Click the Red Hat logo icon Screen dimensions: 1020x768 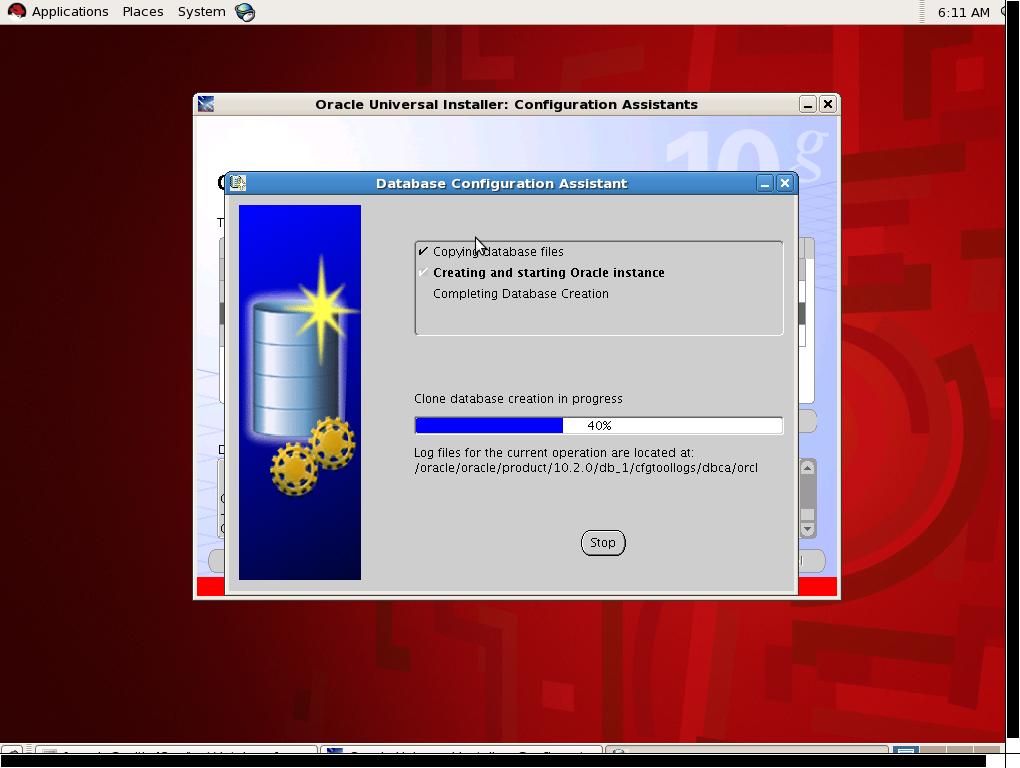16,11
